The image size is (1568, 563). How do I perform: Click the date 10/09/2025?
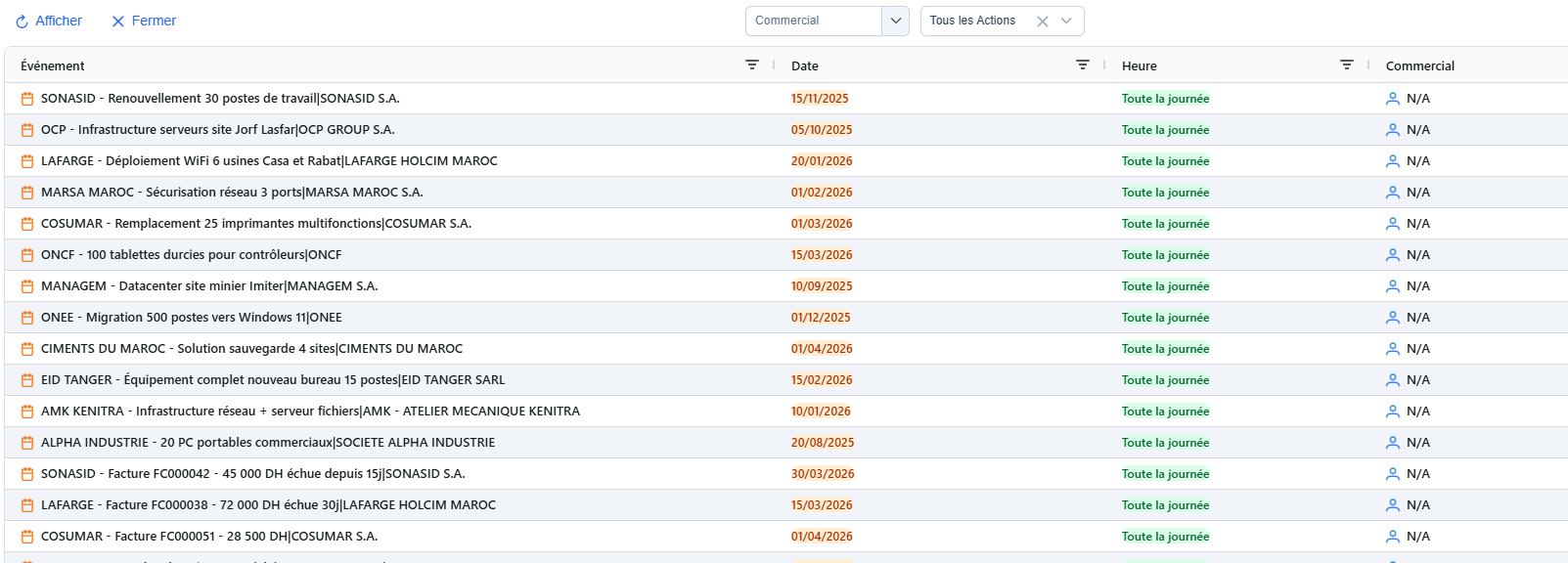coord(822,286)
